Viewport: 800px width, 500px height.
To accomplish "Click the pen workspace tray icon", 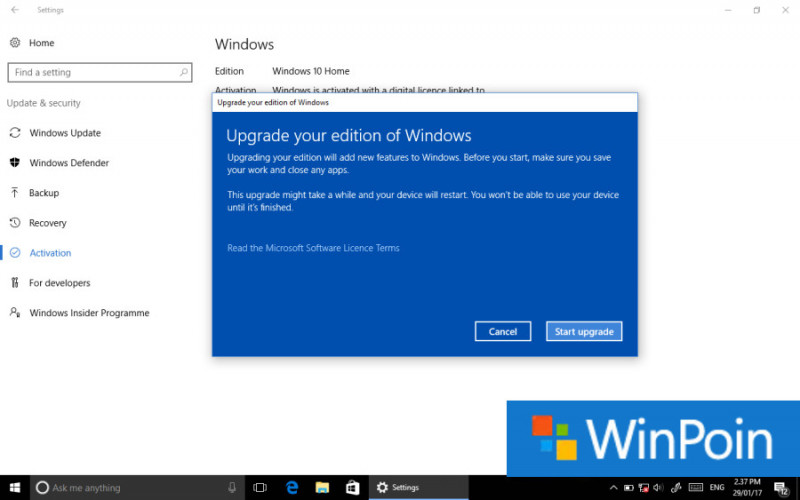I will tap(677, 487).
